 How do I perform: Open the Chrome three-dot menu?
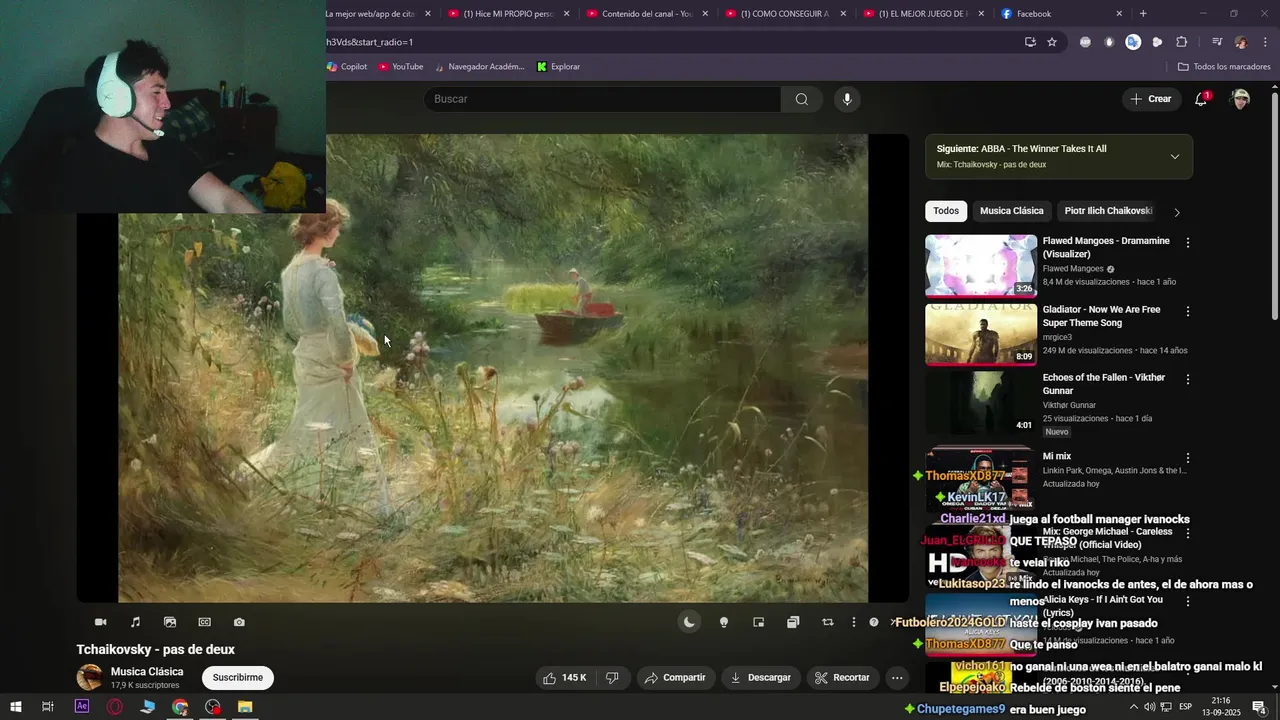(1265, 42)
